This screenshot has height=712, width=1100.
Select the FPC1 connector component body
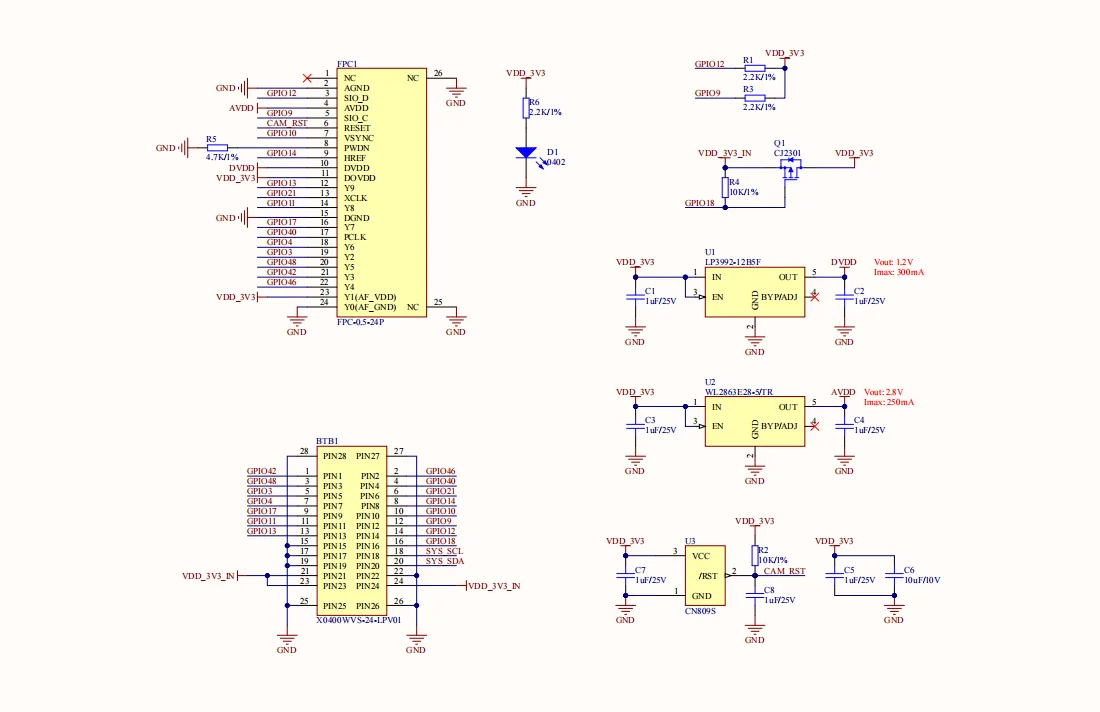point(381,192)
